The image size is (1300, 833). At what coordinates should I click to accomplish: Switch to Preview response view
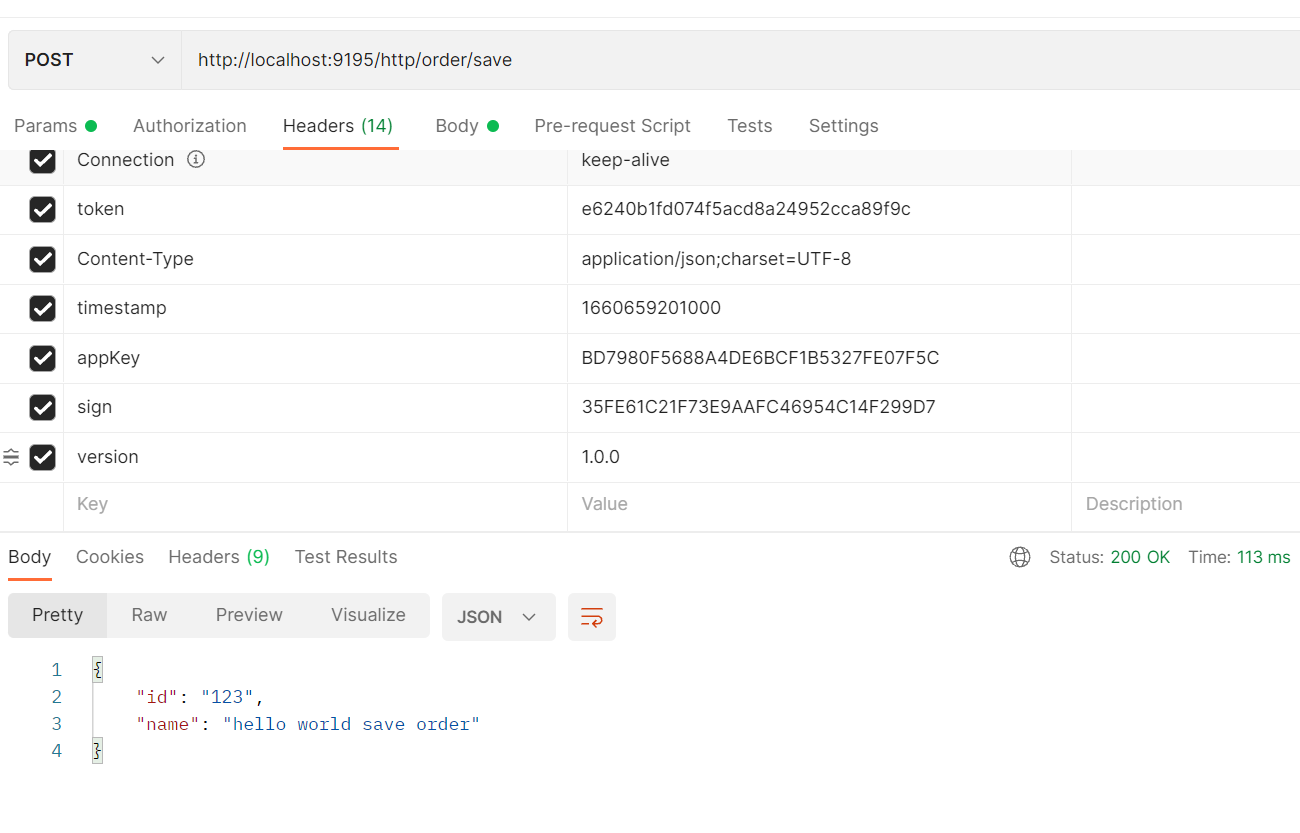pyautogui.click(x=249, y=615)
